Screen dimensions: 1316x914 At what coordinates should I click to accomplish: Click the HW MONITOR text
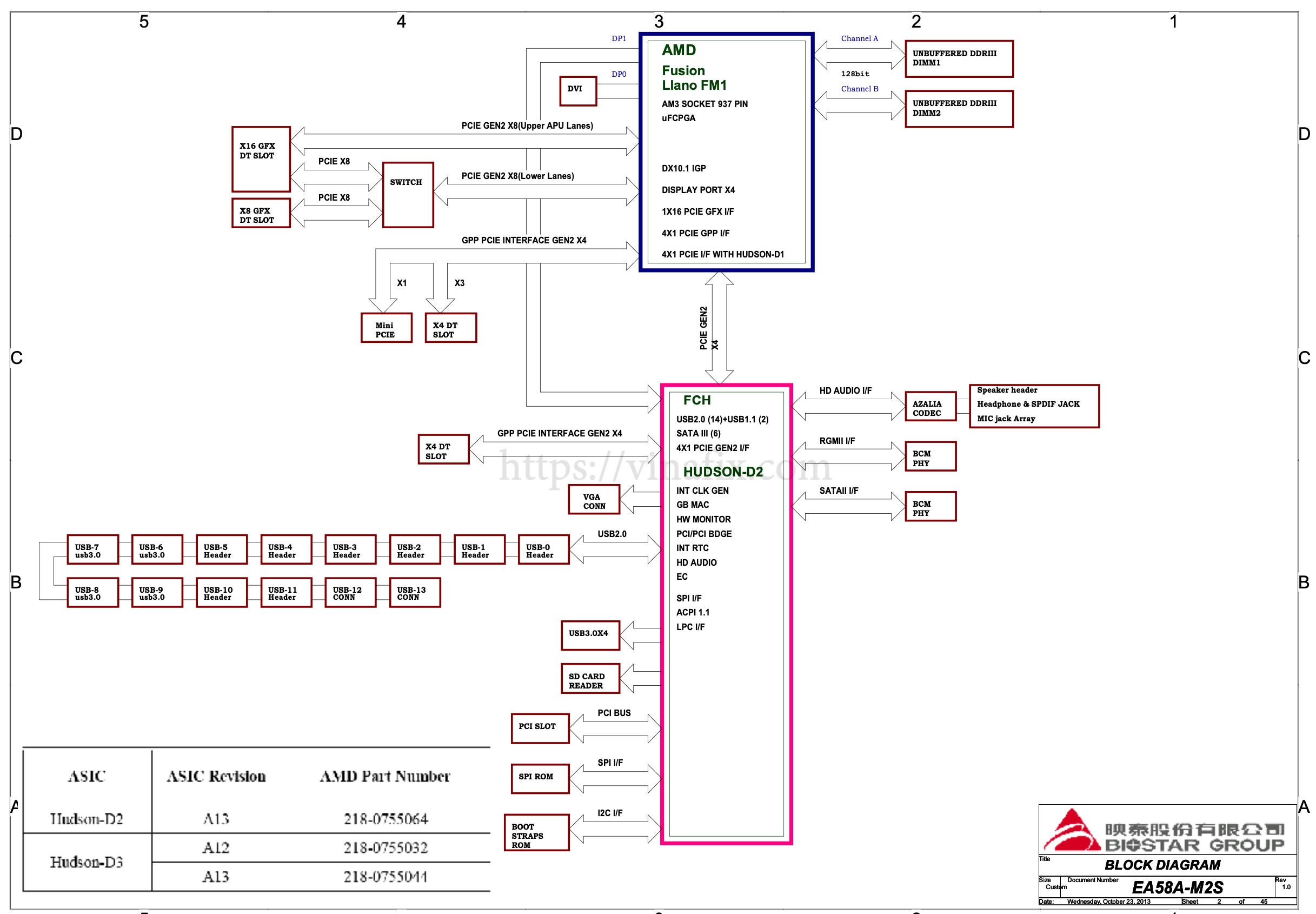(703, 519)
